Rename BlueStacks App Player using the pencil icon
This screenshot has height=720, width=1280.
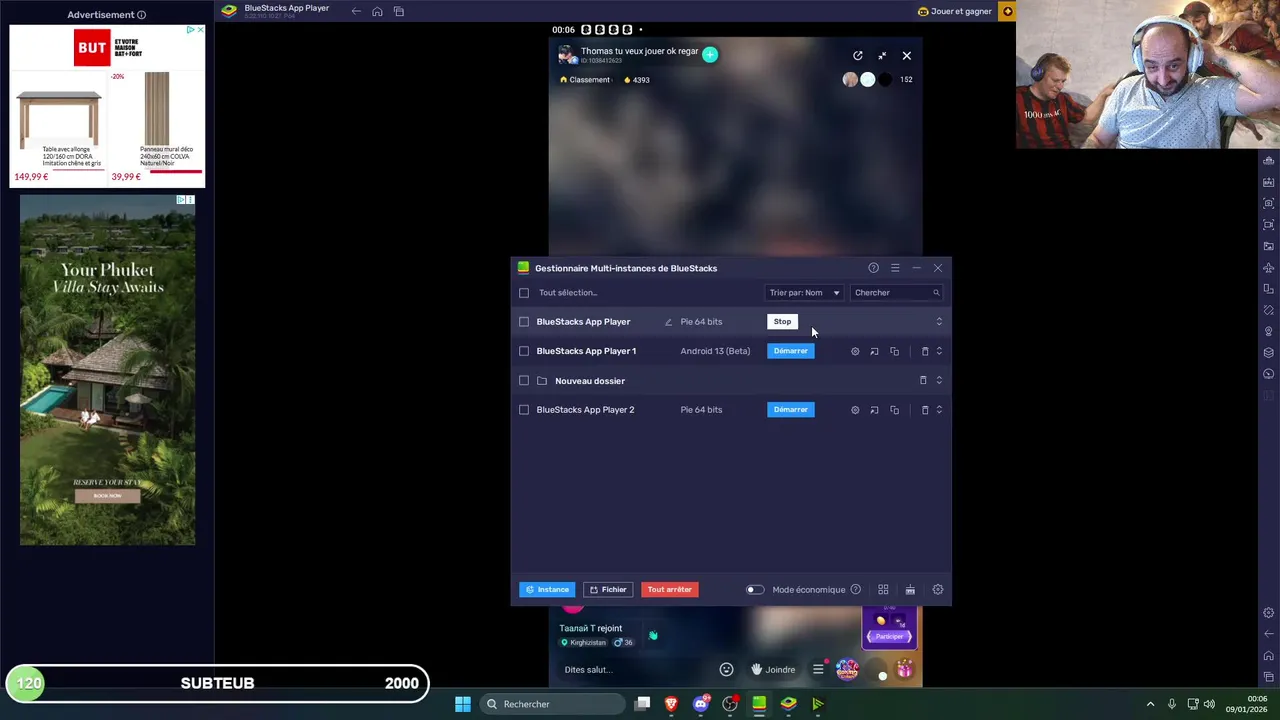tap(668, 322)
